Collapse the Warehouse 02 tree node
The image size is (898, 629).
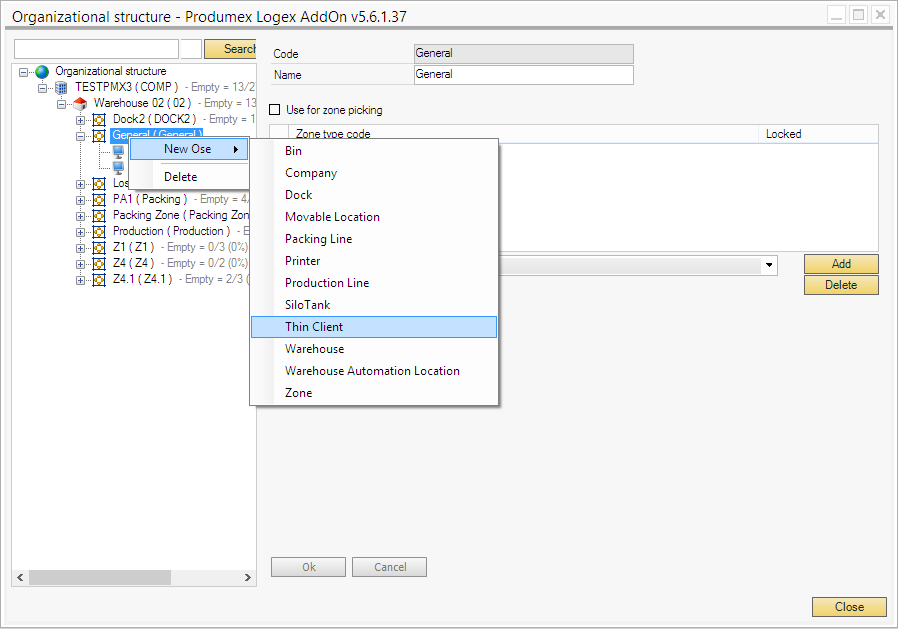click(62, 105)
